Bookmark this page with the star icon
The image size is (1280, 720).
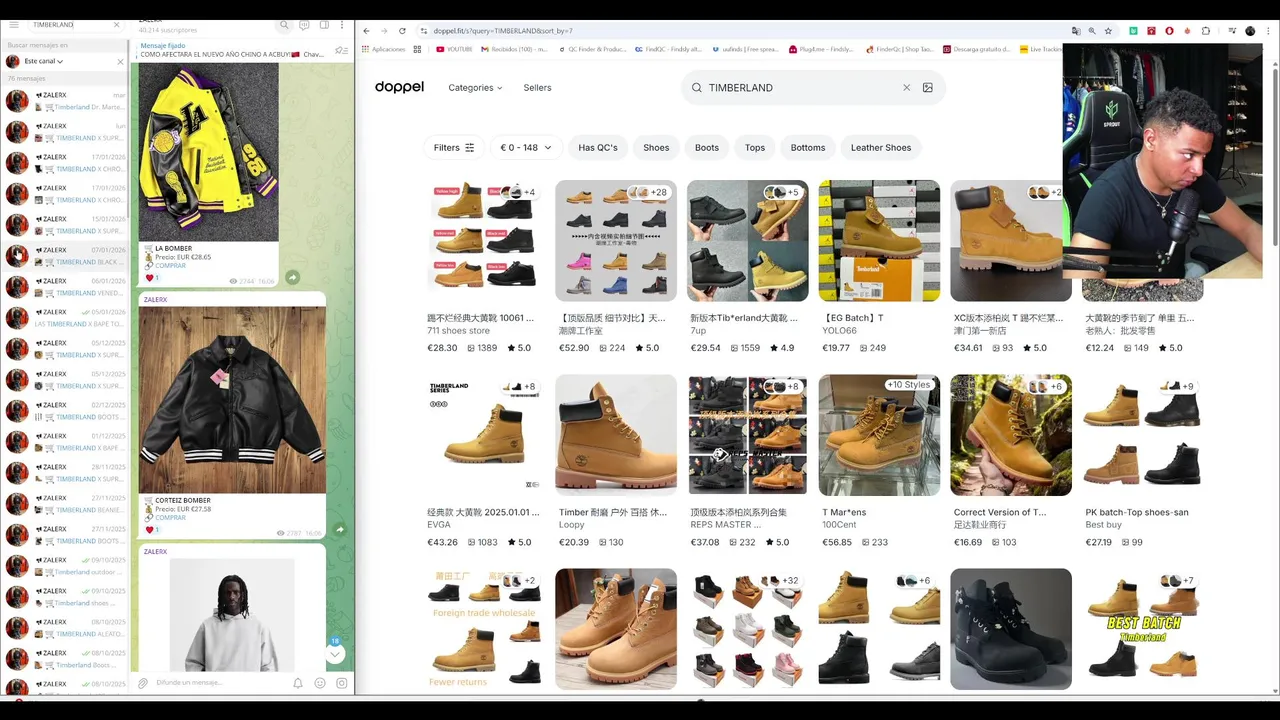1108,31
